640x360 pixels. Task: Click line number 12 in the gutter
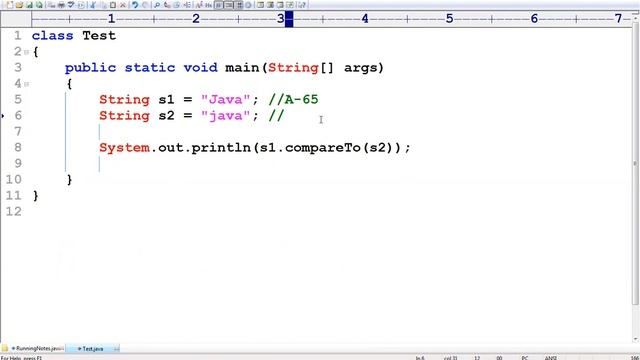(x=13, y=211)
